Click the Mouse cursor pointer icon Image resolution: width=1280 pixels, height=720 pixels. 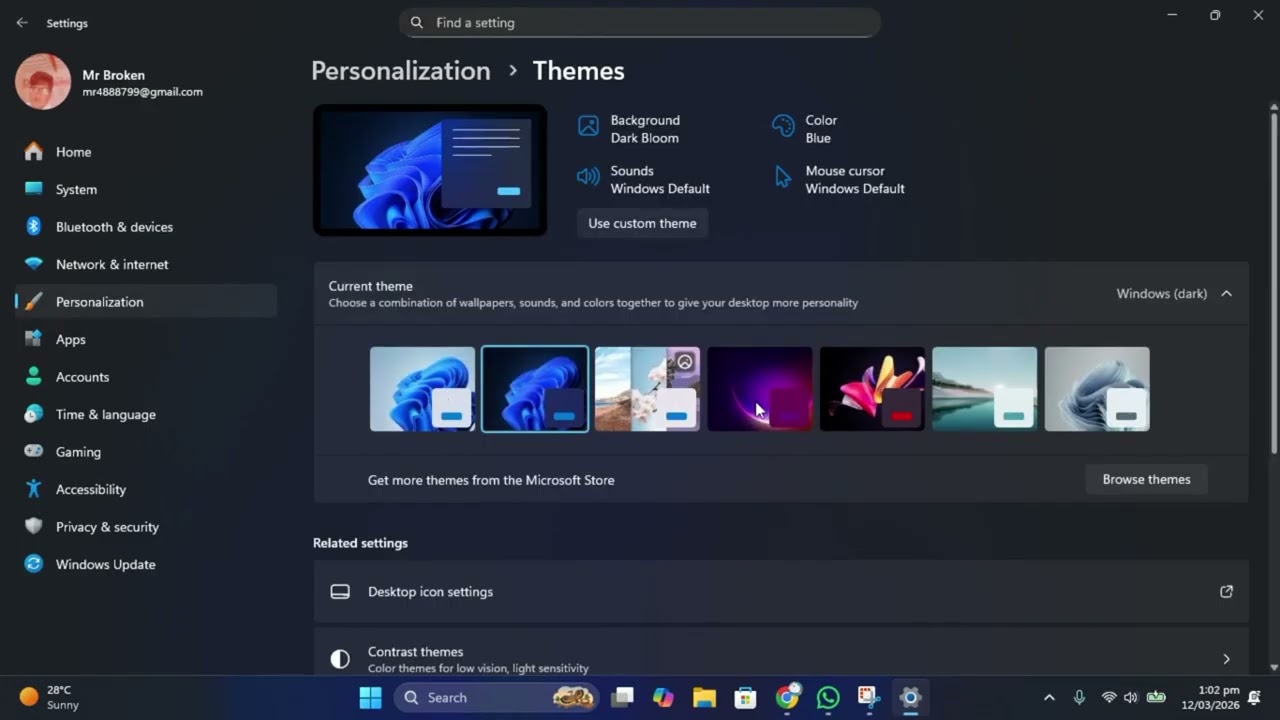(x=783, y=177)
